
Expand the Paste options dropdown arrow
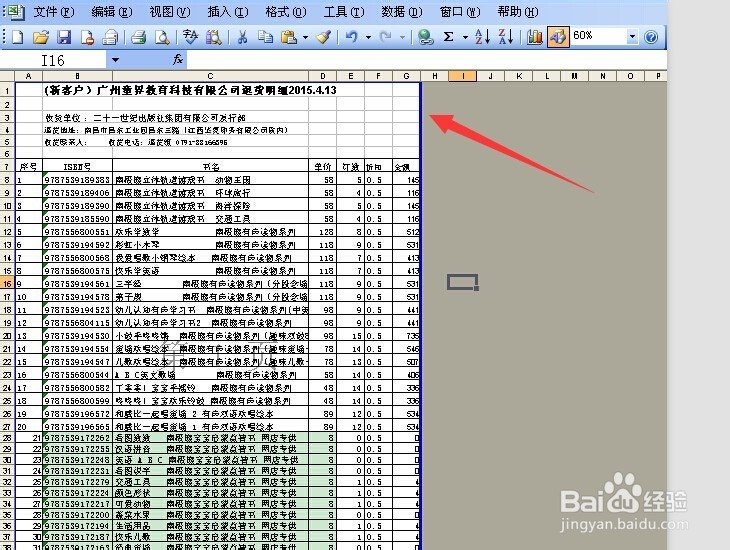click(305, 37)
